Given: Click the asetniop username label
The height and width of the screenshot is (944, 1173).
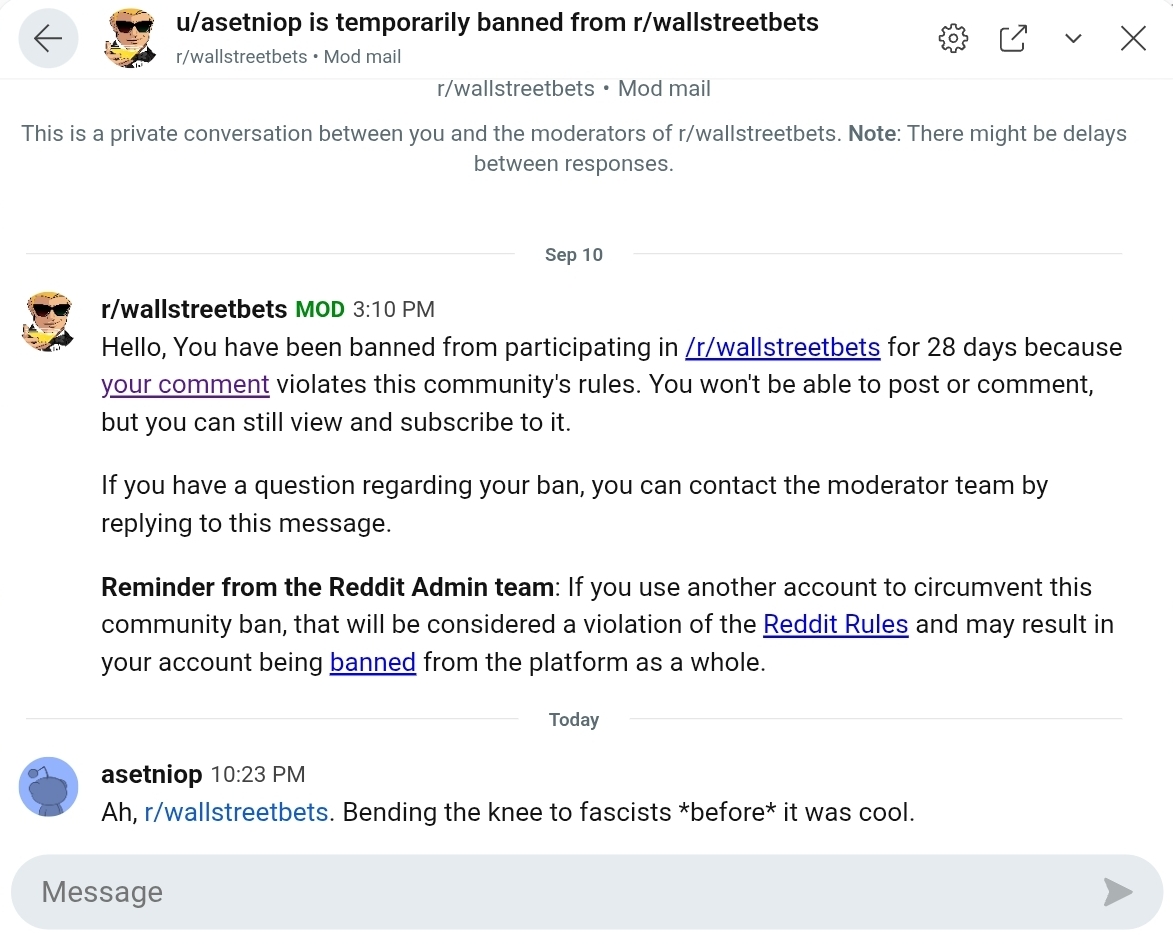Looking at the screenshot, I should (152, 774).
